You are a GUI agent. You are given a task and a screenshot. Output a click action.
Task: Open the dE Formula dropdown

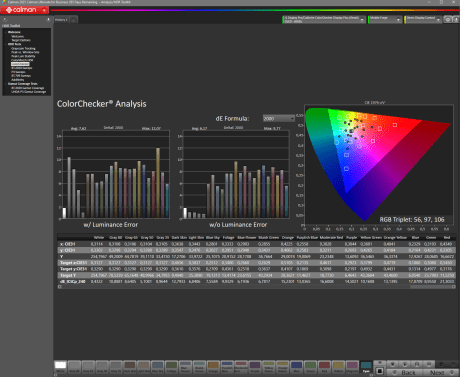(279, 118)
